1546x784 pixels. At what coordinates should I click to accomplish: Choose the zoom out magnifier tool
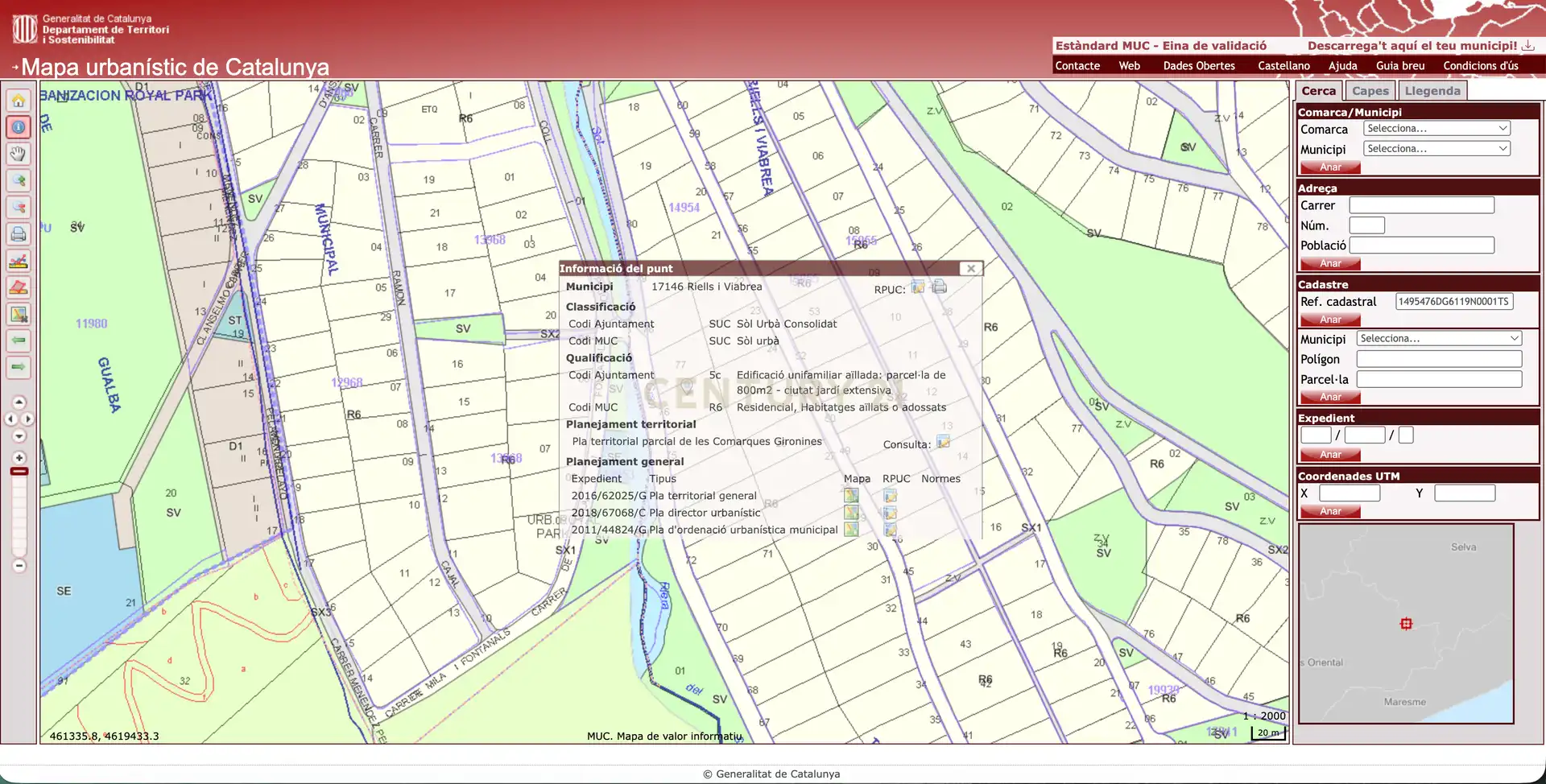click(x=19, y=207)
